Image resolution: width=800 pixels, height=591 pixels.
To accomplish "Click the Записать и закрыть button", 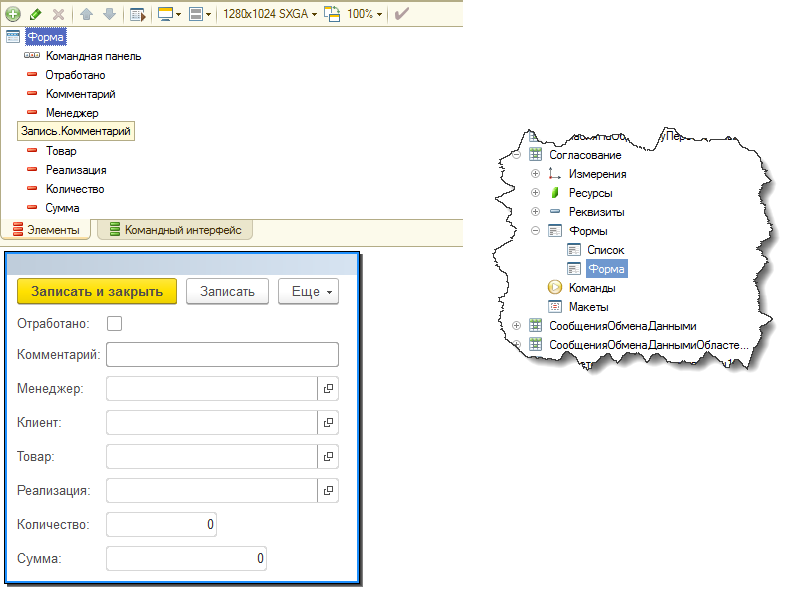I will [97, 291].
